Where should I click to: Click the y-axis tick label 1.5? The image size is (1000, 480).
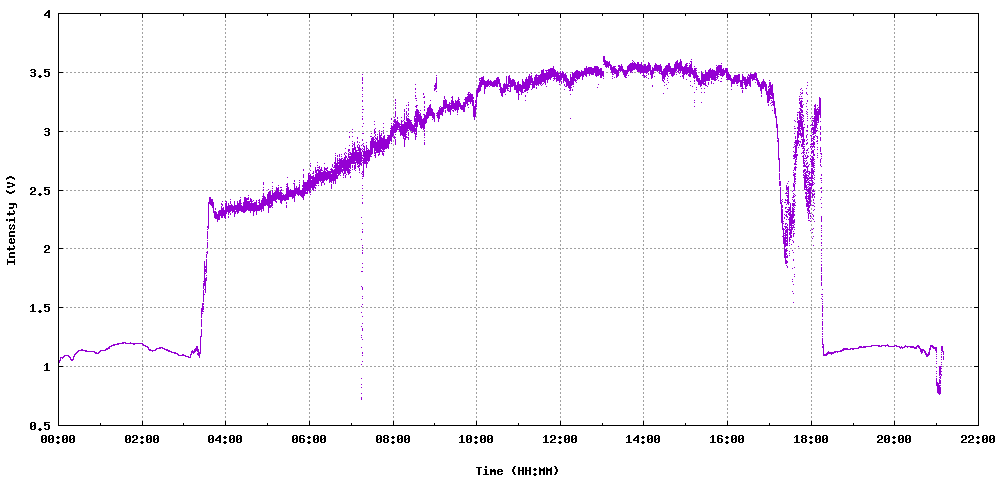click(42, 308)
